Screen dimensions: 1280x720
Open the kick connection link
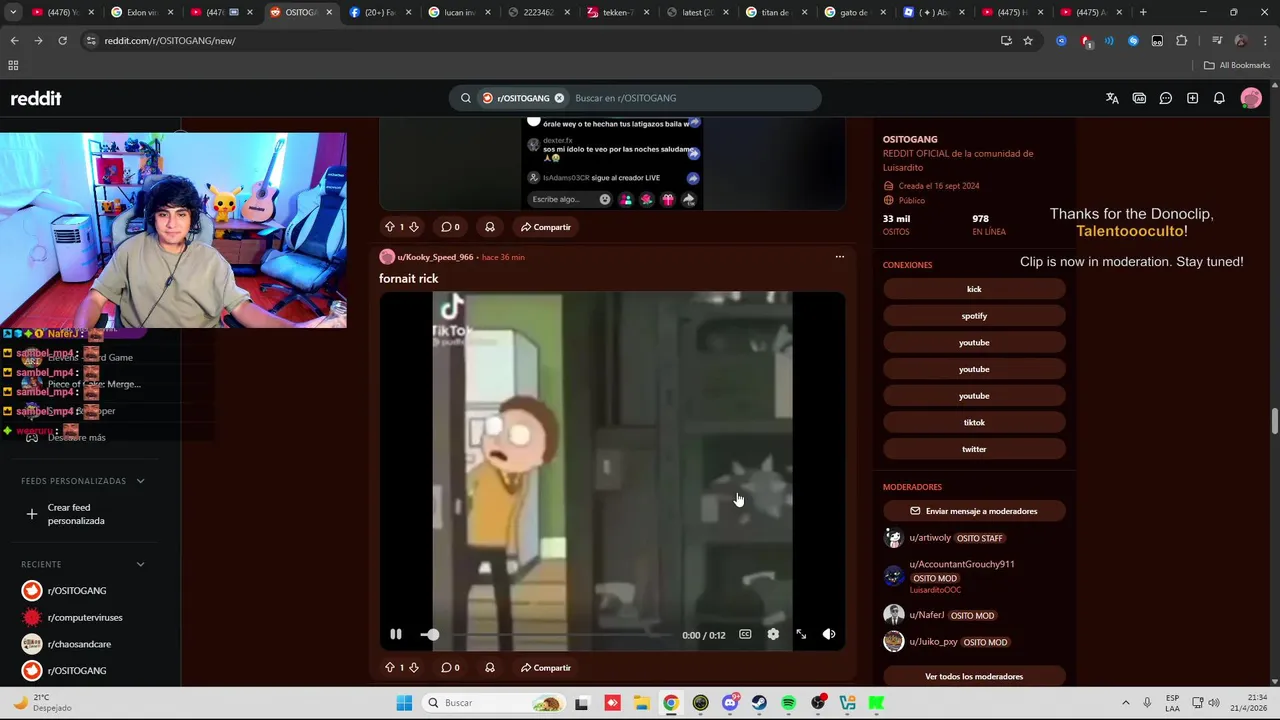pos(974,289)
